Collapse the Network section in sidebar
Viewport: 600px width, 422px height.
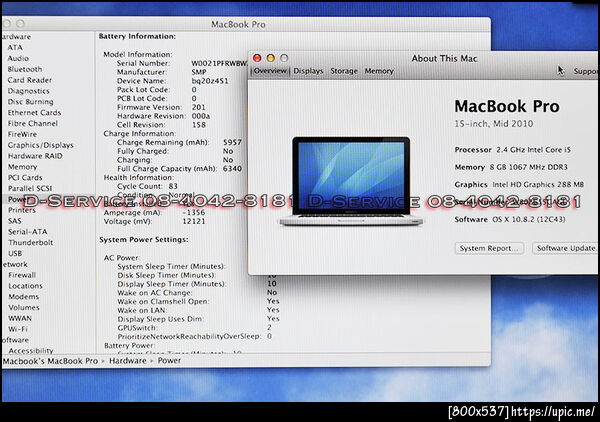tap(15, 264)
